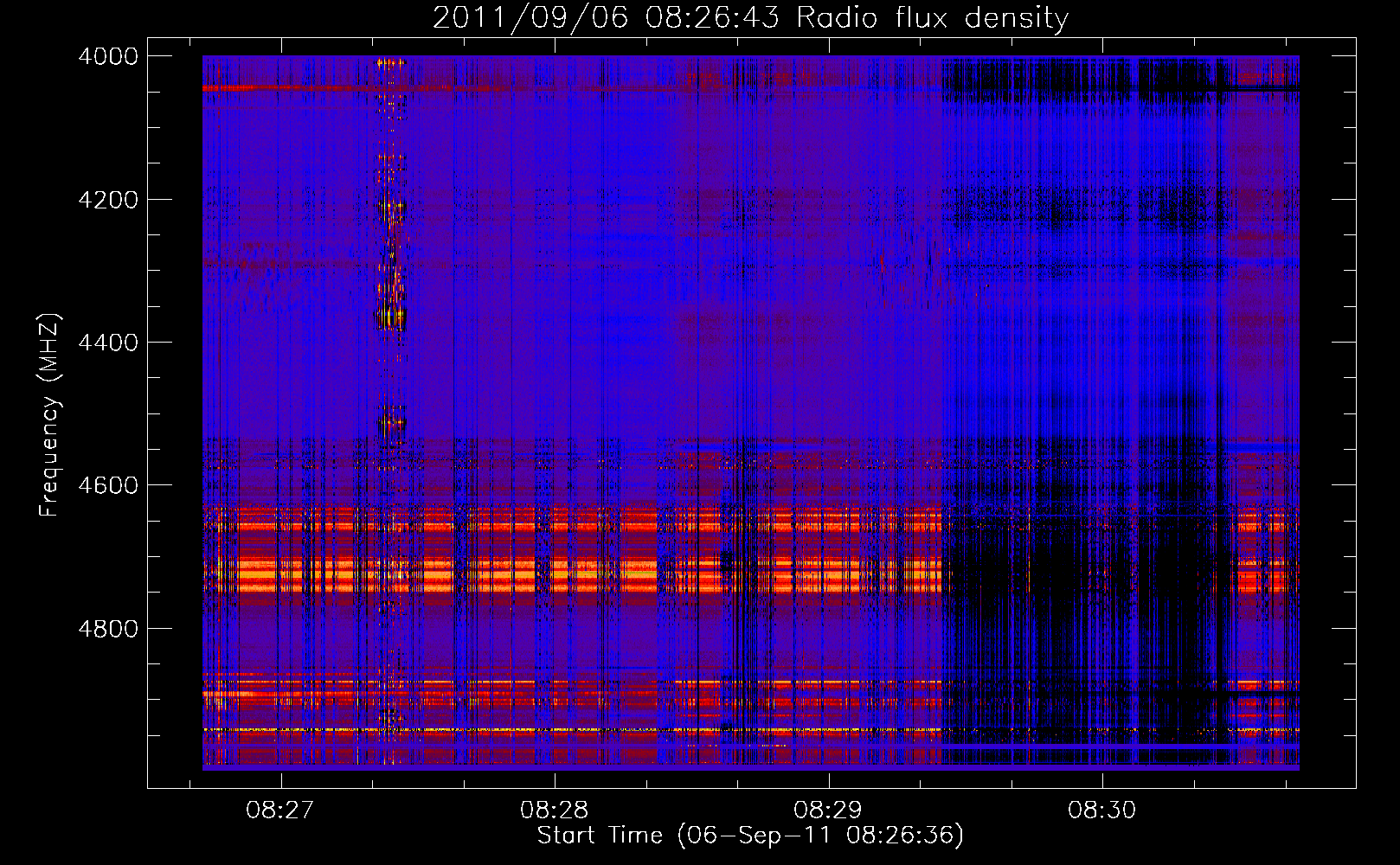Click the 08:28 time axis label
The width and height of the screenshot is (1400, 865).
click(554, 811)
